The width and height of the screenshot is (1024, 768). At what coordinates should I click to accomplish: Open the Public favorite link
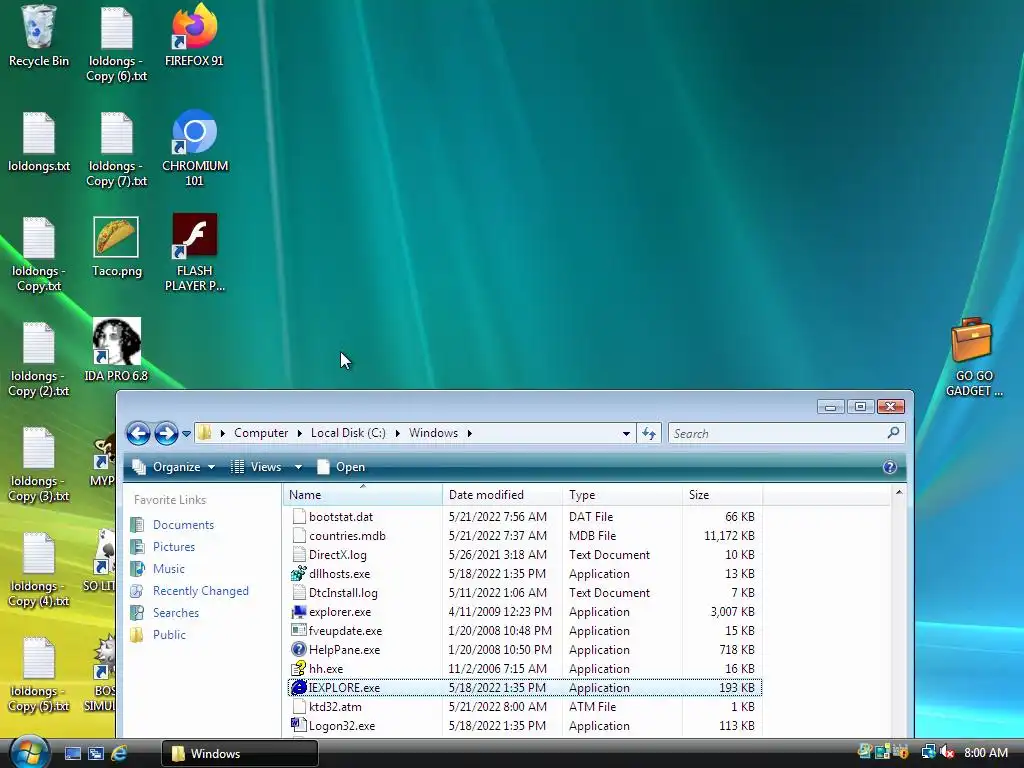coord(169,635)
